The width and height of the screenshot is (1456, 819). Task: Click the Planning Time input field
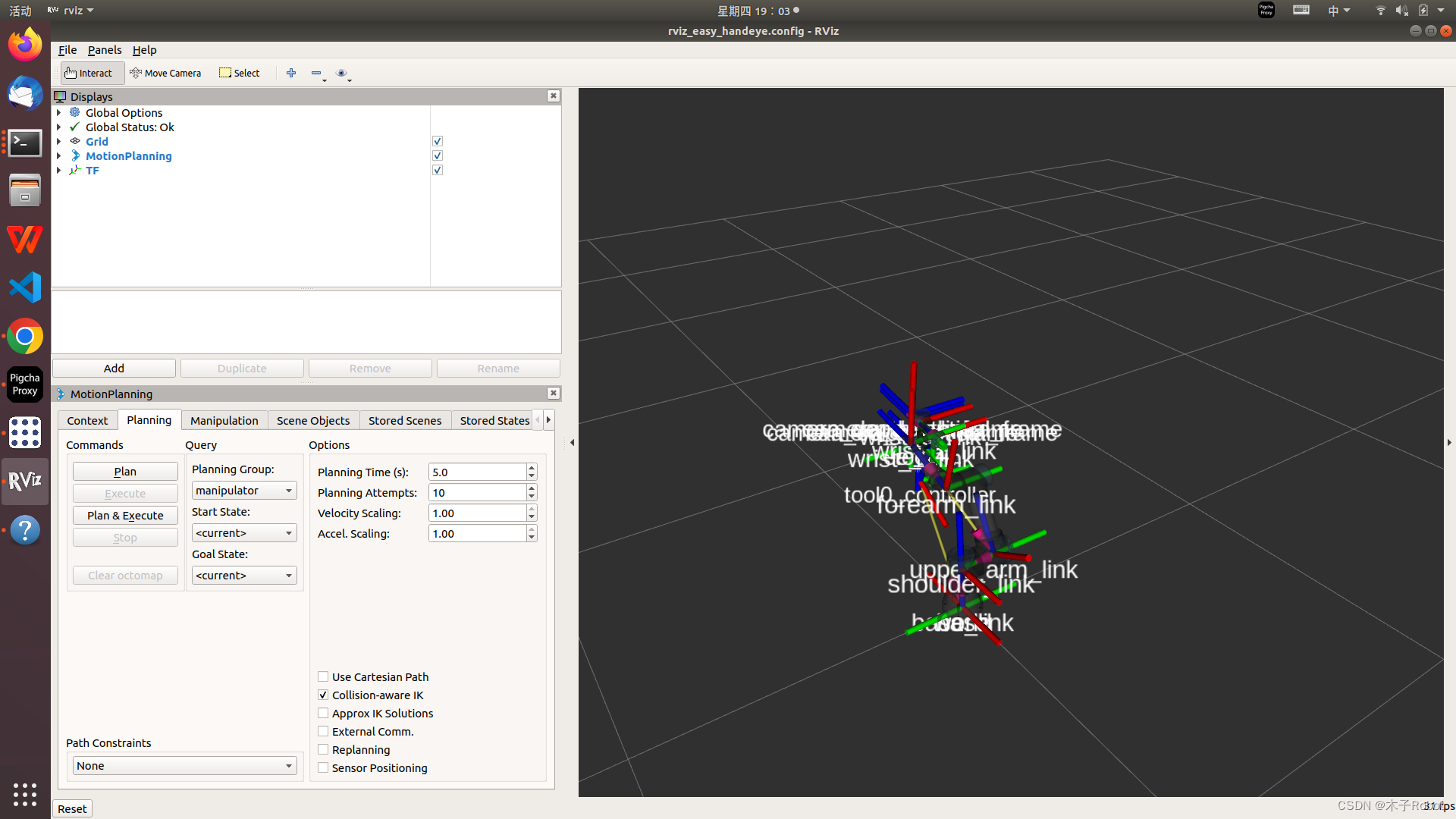[x=477, y=472]
